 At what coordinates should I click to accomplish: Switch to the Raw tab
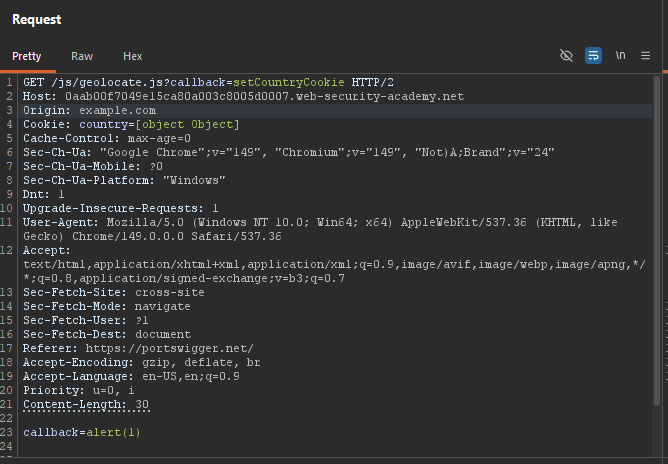[x=82, y=56]
